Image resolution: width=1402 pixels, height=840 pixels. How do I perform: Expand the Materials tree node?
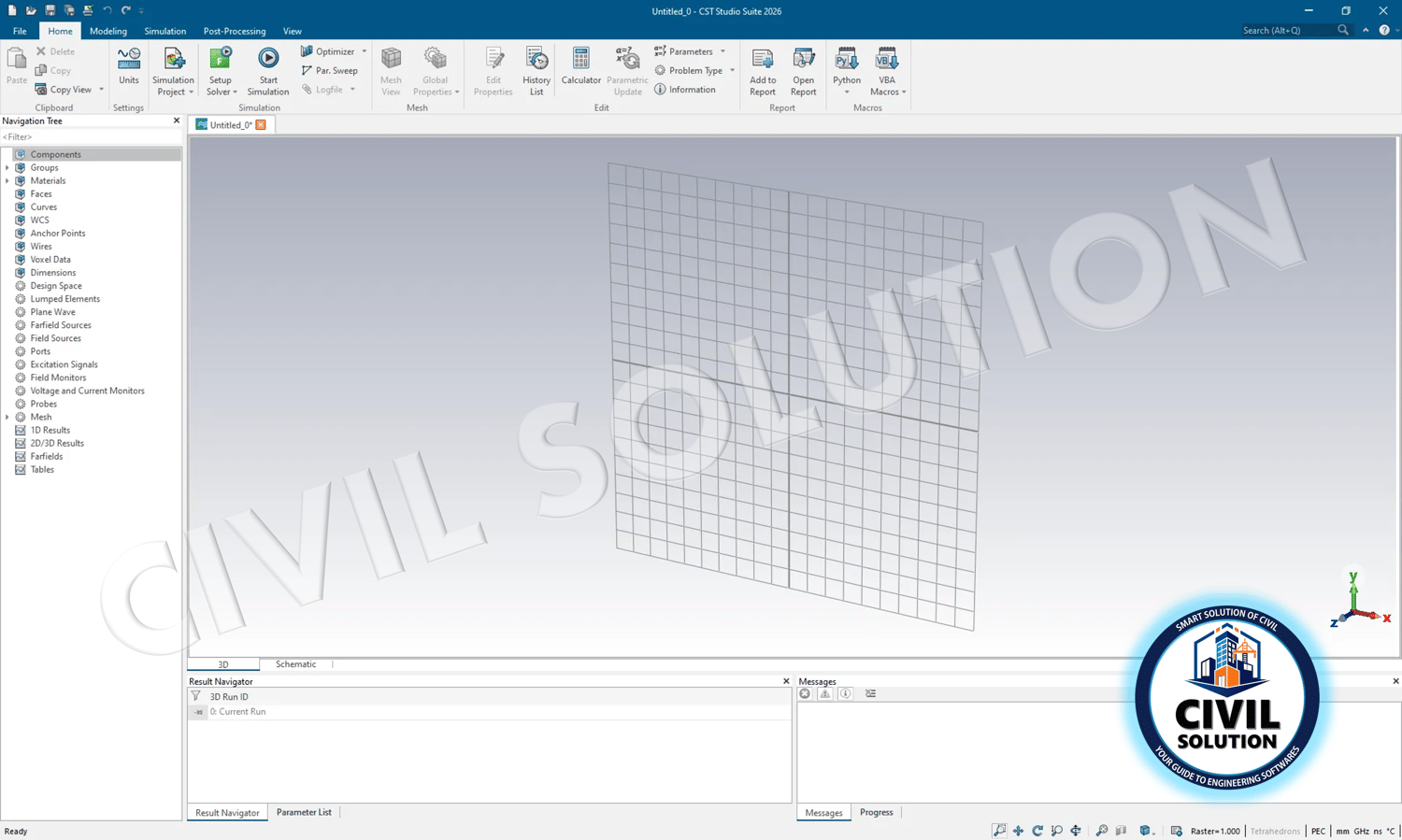click(7, 180)
